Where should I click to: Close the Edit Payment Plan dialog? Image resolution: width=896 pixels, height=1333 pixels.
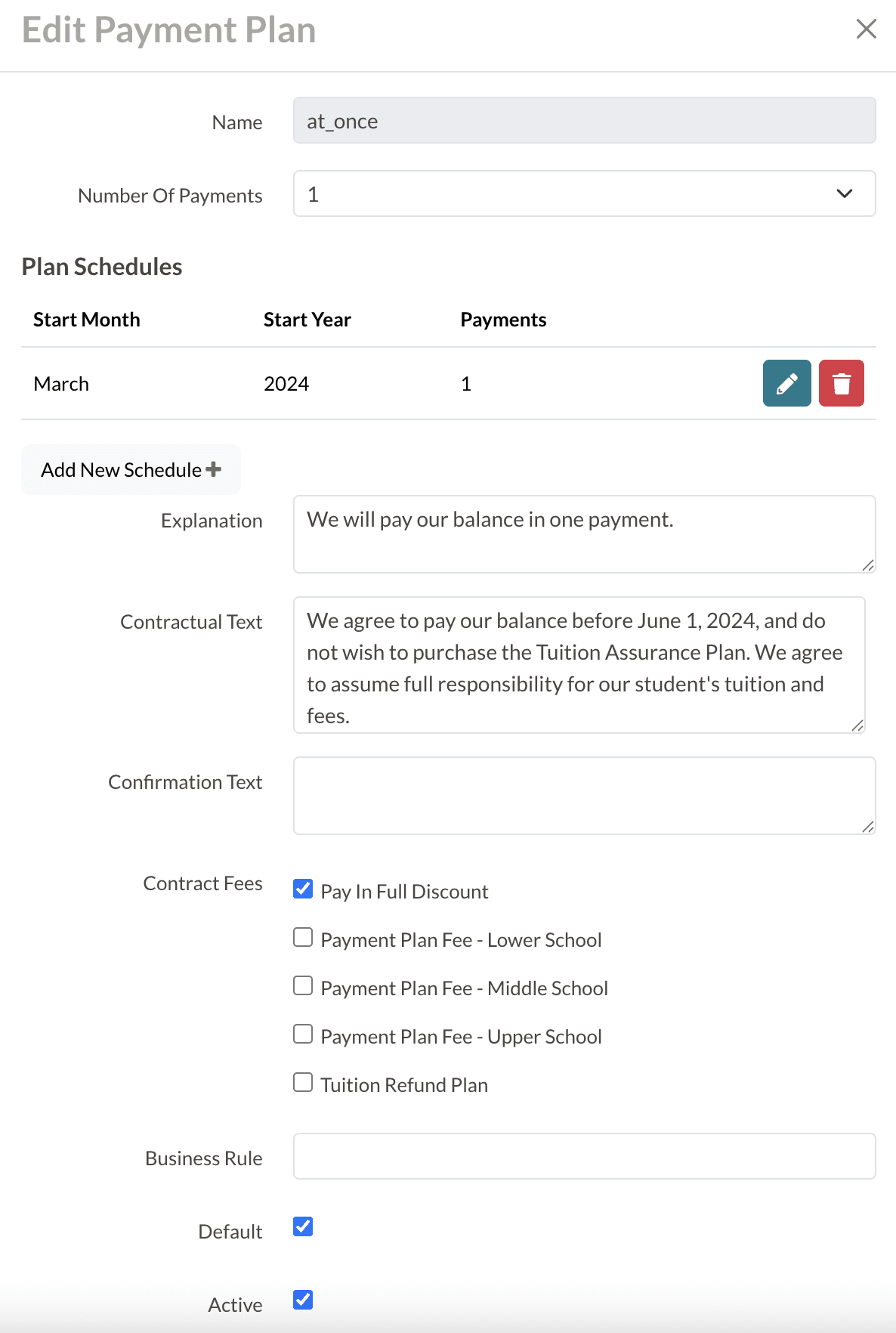coord(866,29)
